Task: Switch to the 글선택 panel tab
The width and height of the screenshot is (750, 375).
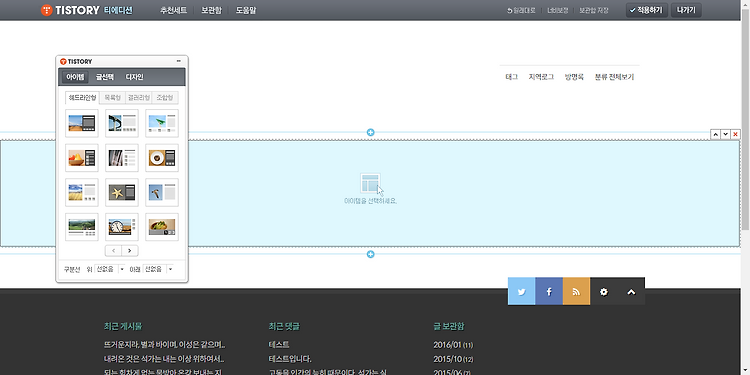Action: pyautogui.click(x=105, y=77)
